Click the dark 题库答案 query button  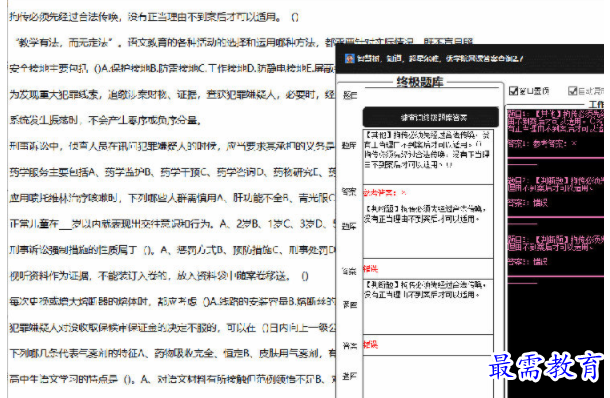(x=431, y=117)
